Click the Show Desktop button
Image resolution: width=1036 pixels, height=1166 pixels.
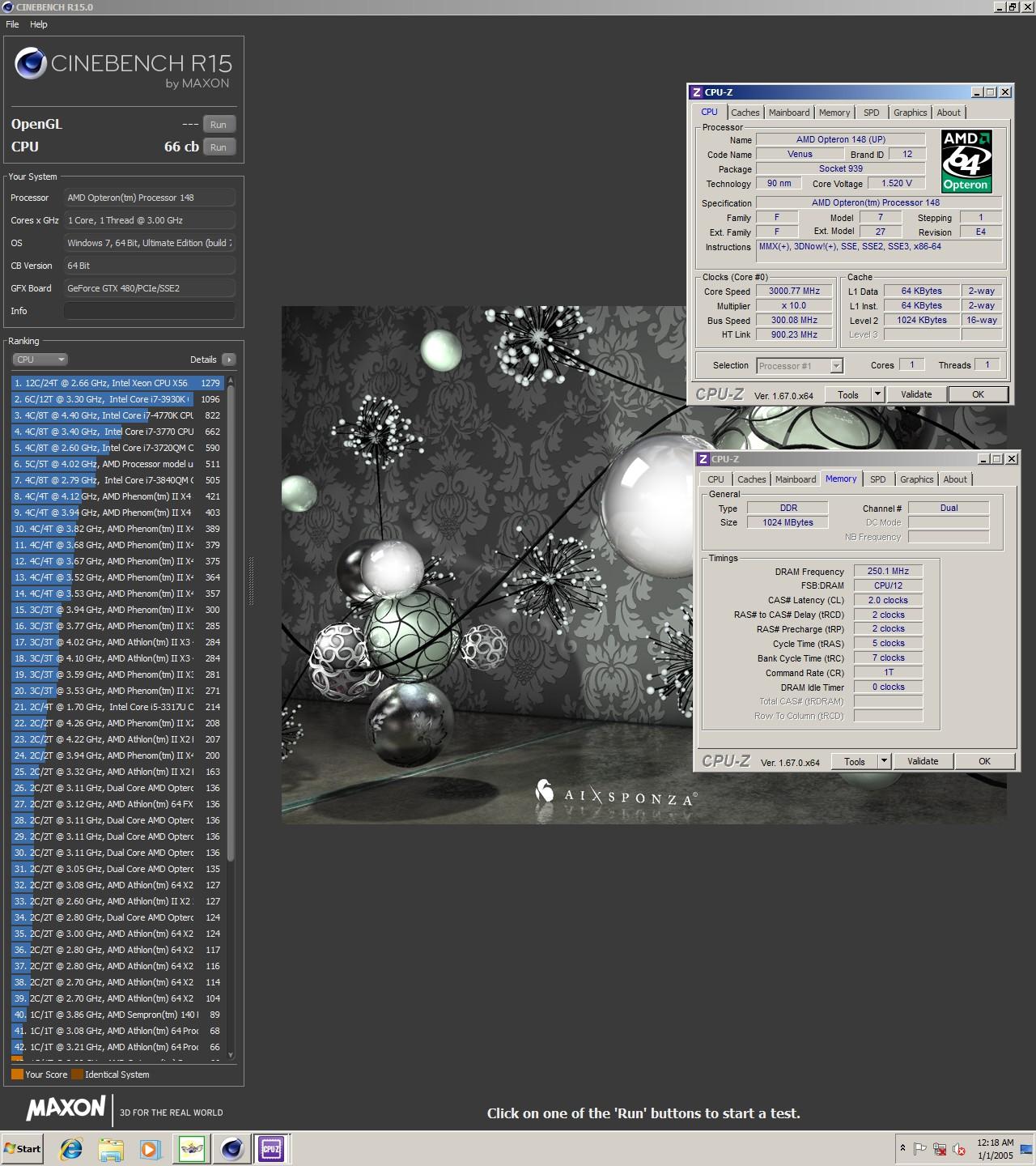[x=1027, y=1148]
